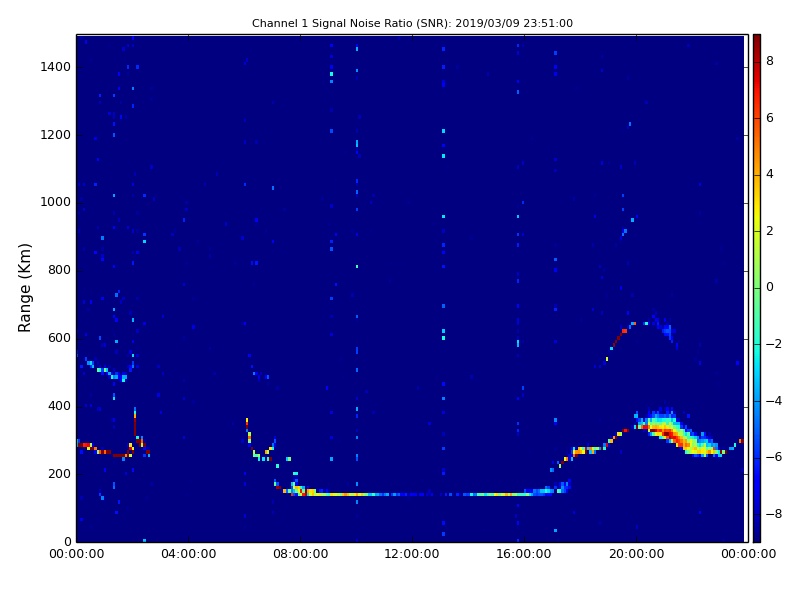This screenshot has height=600, width=800.
Task: Click the colorbar label 8
Action: (770, 61)
